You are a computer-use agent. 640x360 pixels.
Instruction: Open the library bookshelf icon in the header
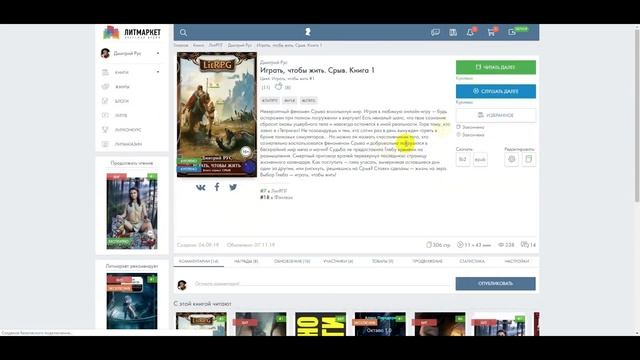tap(453, 32)
